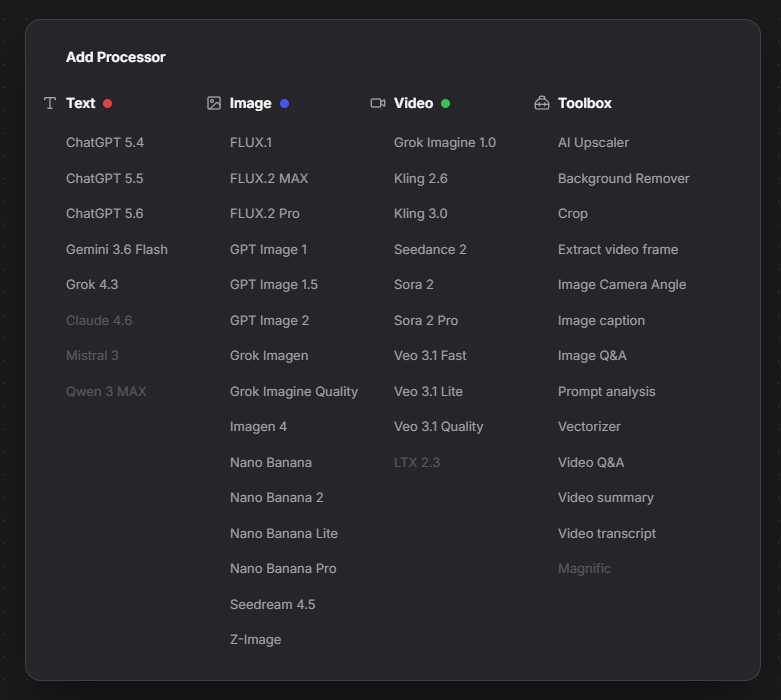Add Nano Banana Pro processor
Image resolution: width=781 pixels, height=700 pixels.
point(283,568)
